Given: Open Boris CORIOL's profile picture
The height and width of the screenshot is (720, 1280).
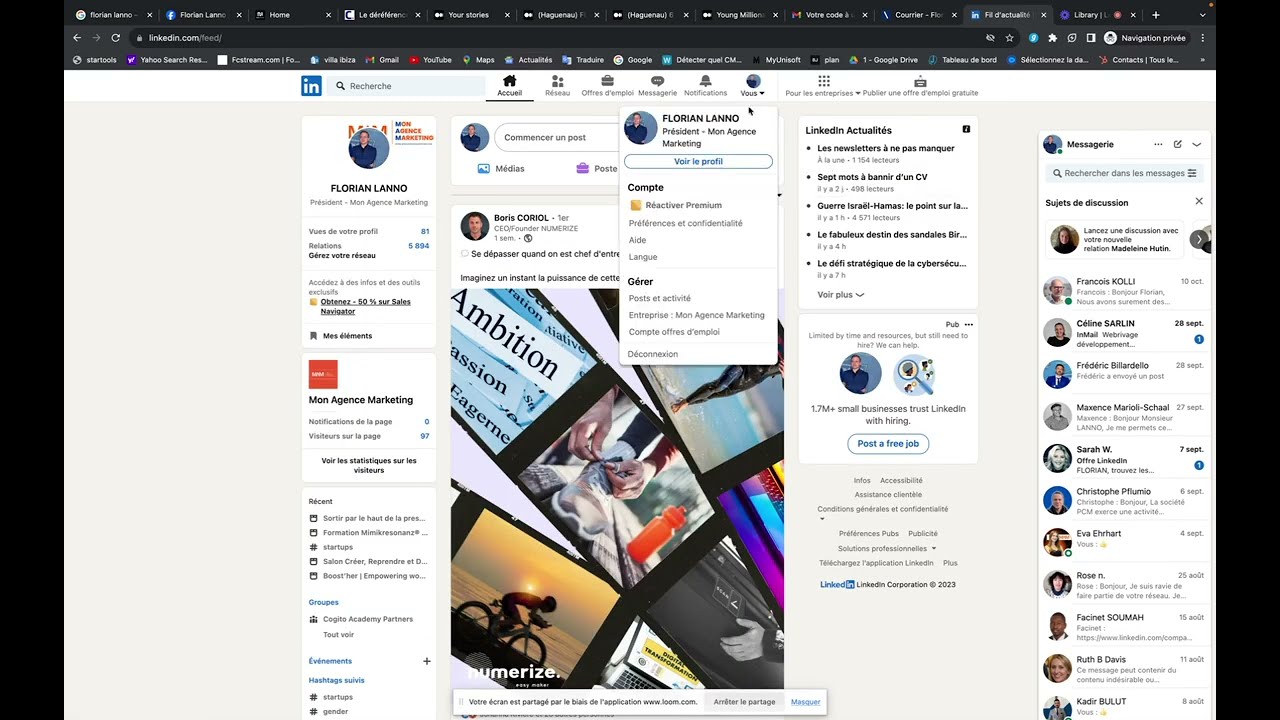Looking at the screenshot, I should (x=475, y=227).
